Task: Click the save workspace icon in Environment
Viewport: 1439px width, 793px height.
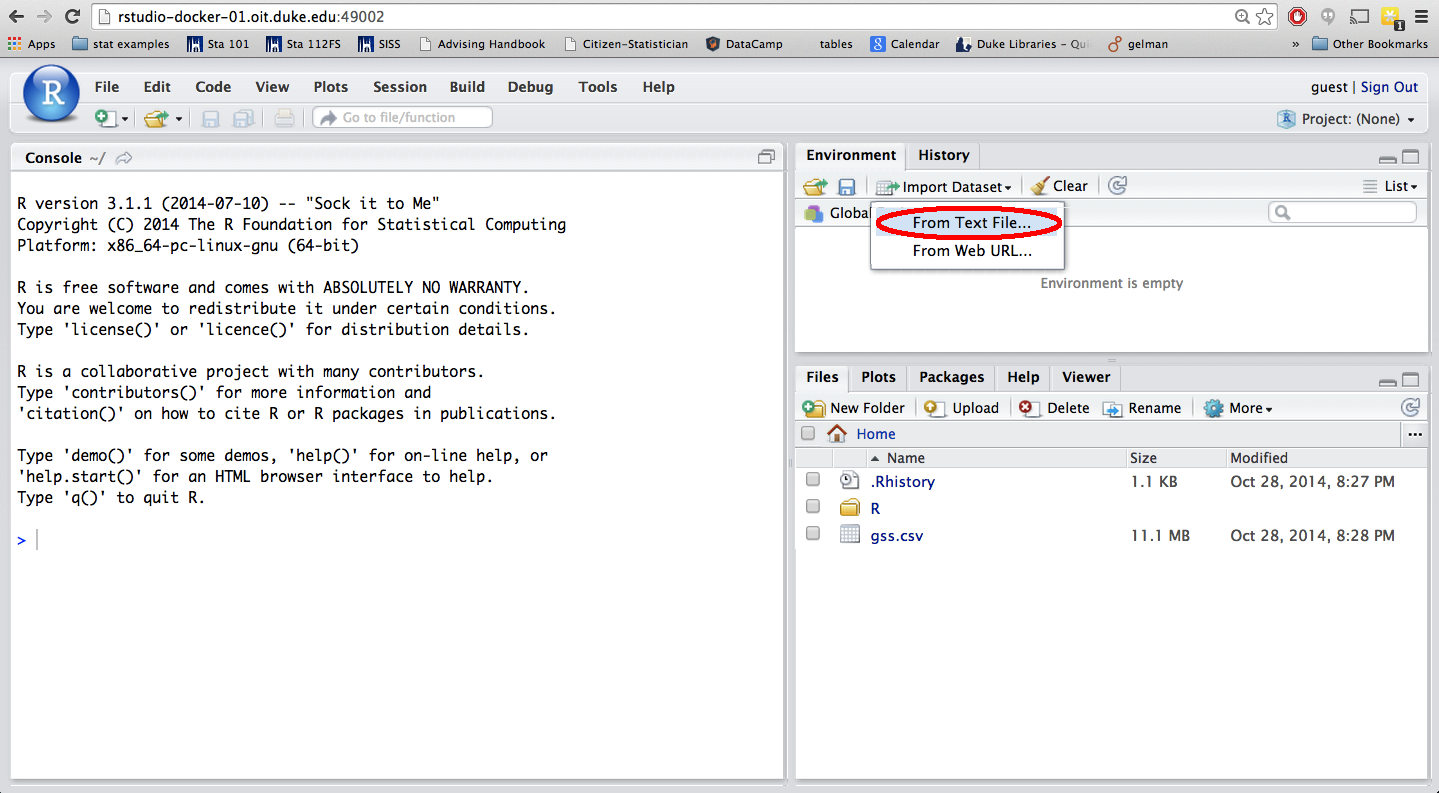Action: point(846,187)
